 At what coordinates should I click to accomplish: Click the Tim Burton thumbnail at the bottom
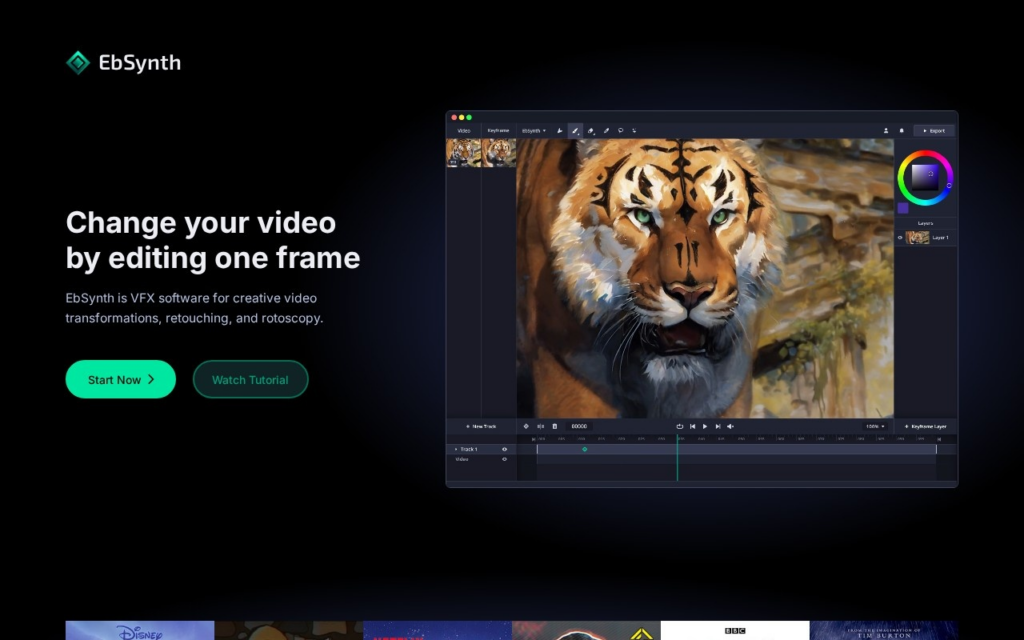884,630
